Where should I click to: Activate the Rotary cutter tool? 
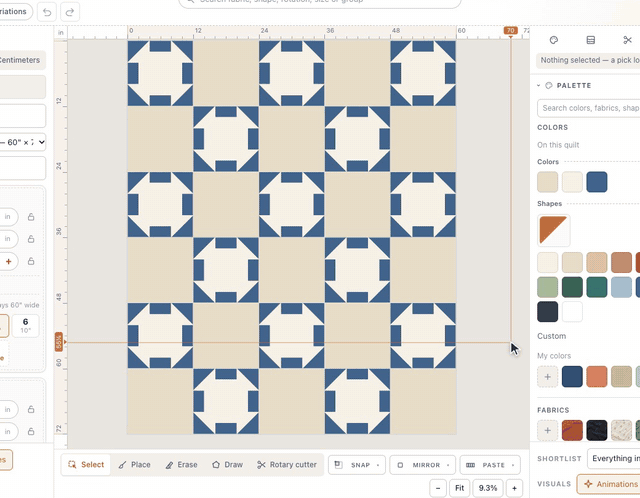pyautogui.click(x=287, y=465)
